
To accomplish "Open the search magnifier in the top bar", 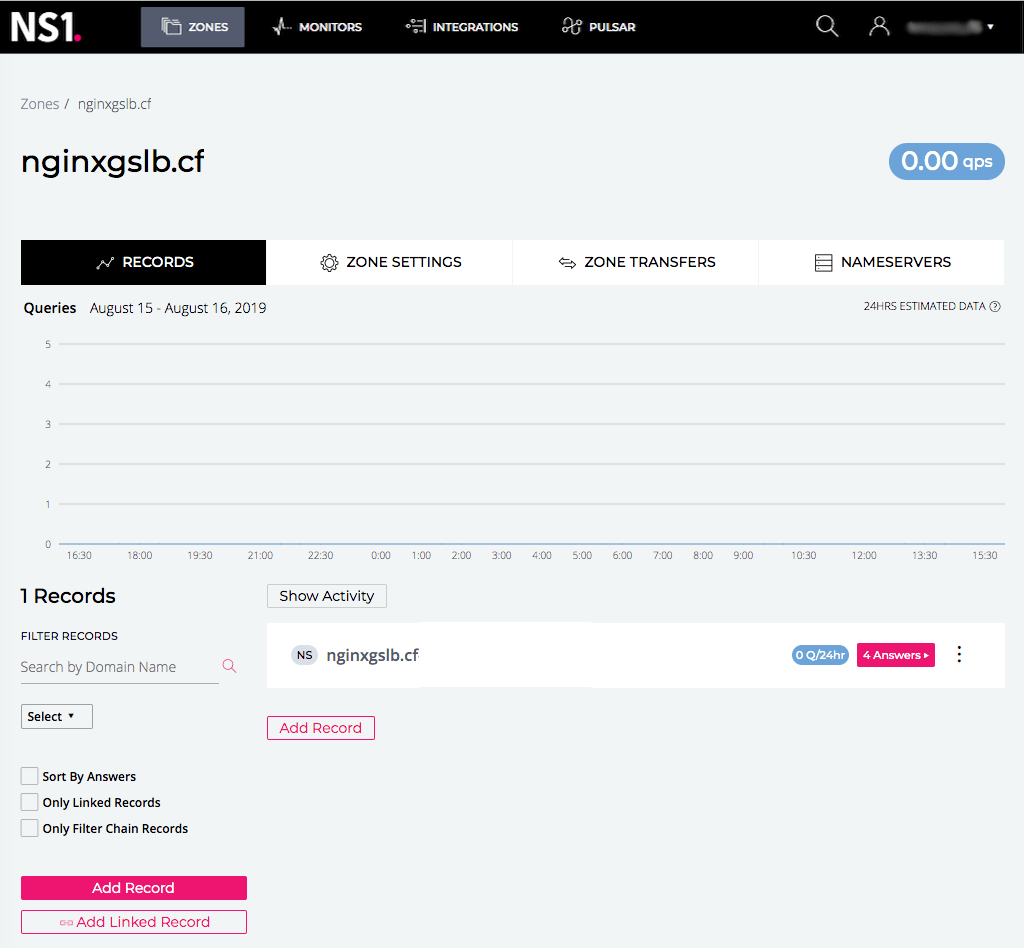I will (x=827, y=26).
